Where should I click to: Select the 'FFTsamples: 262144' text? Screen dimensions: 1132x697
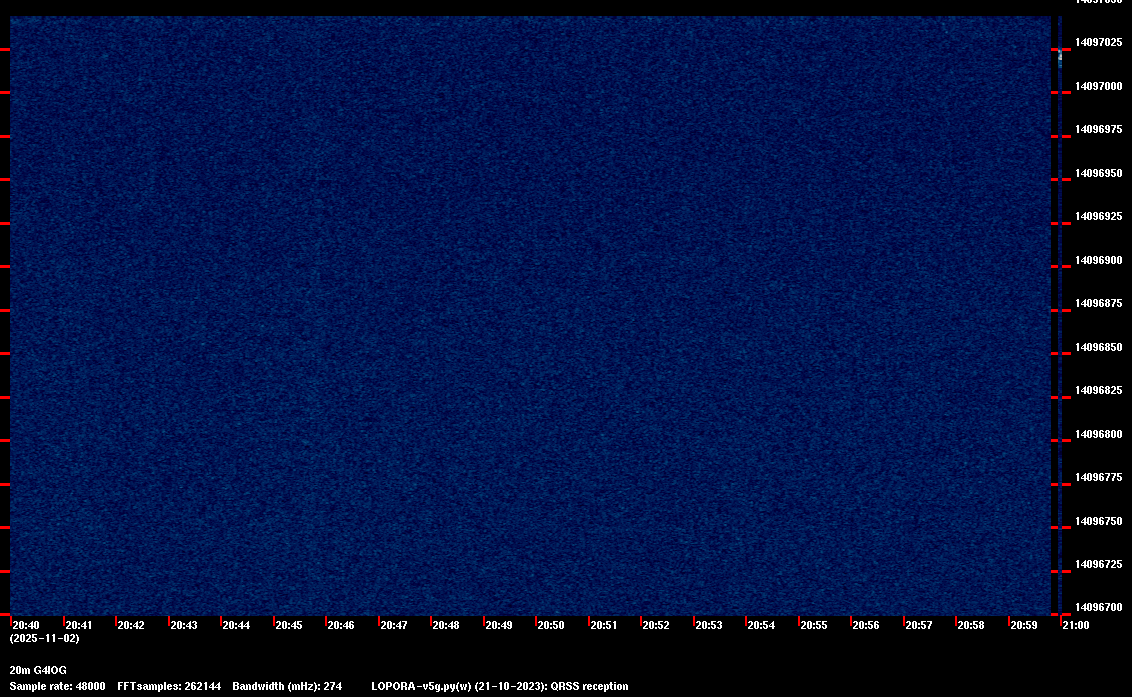coord(169,686)
